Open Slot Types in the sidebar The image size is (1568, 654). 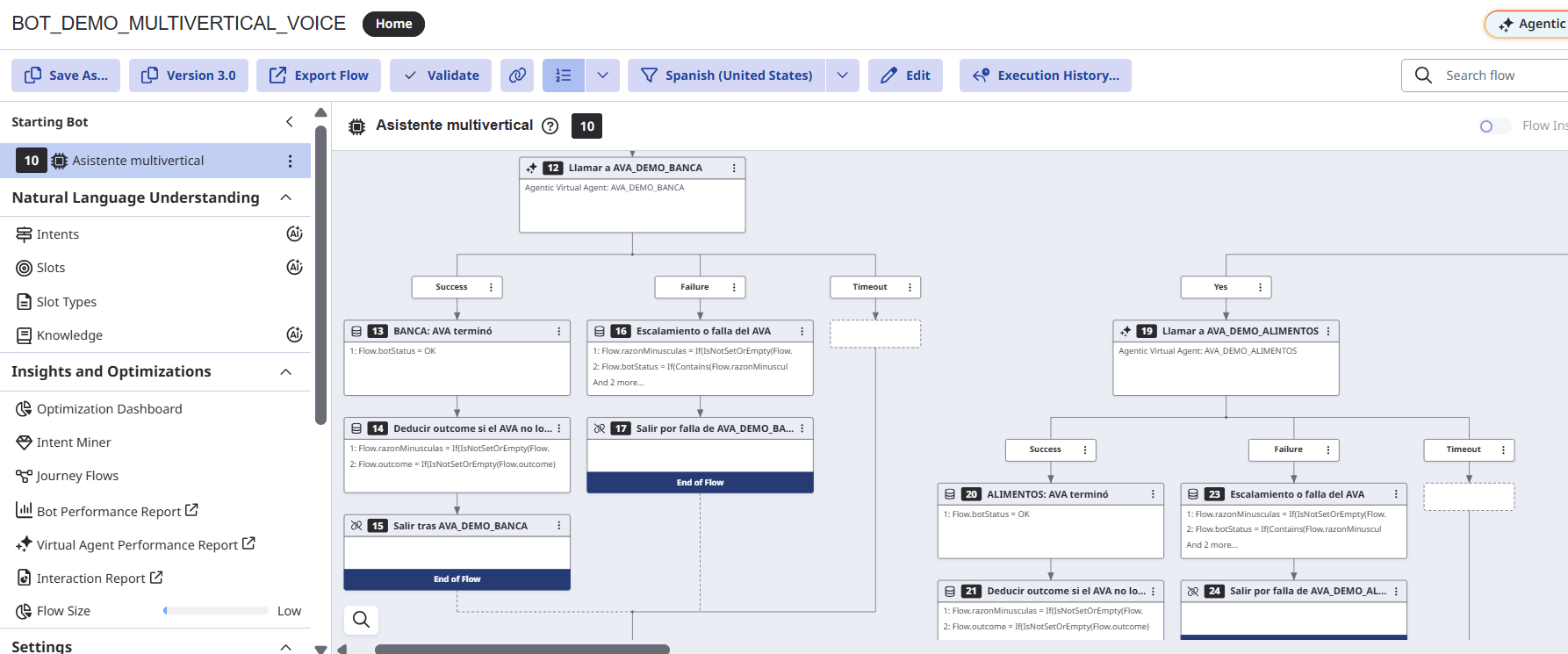point(67,302)
